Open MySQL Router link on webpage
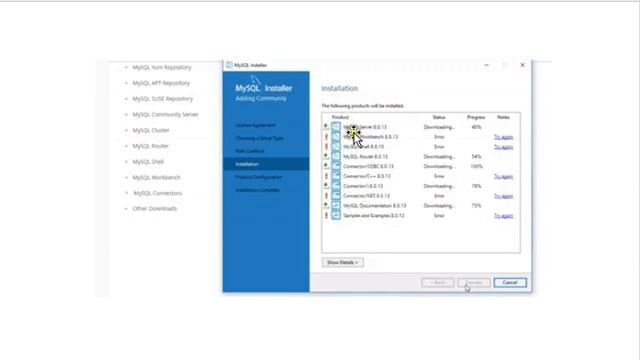The image size is (640, 360). point(150,146)
